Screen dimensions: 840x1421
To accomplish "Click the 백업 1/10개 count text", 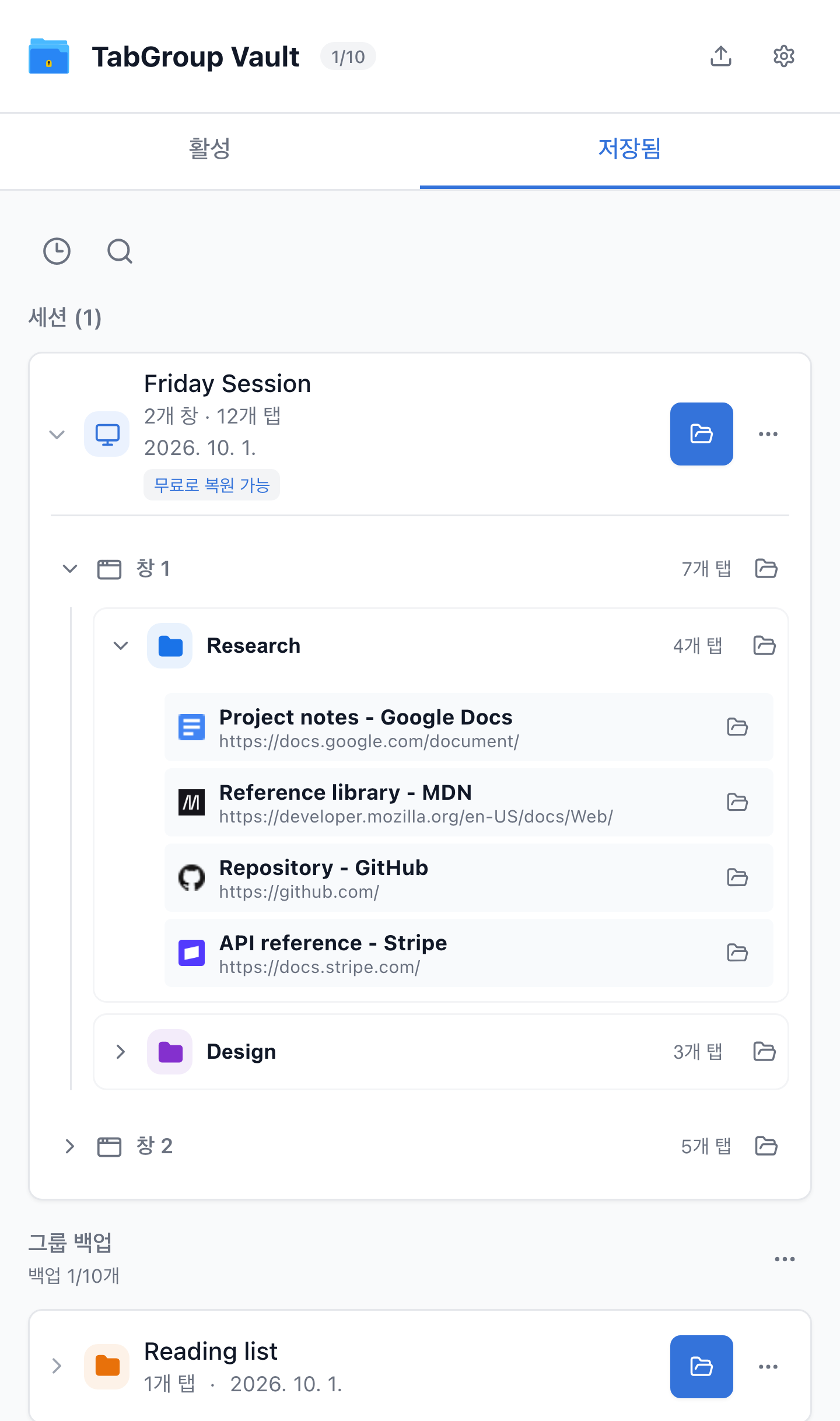I will [74, 1276].
